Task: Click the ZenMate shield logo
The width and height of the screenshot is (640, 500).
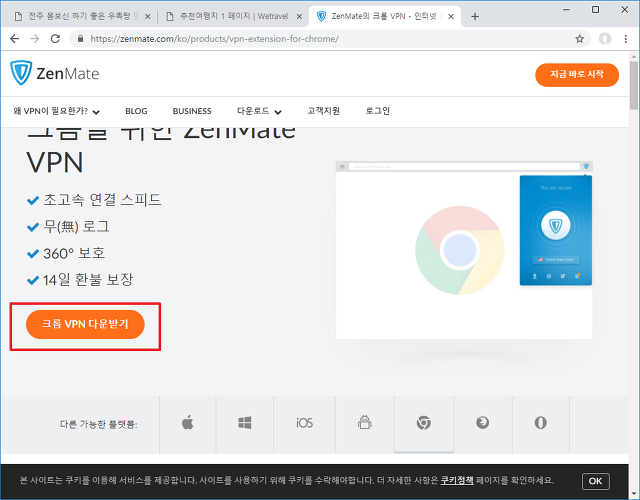Action: 21,73
